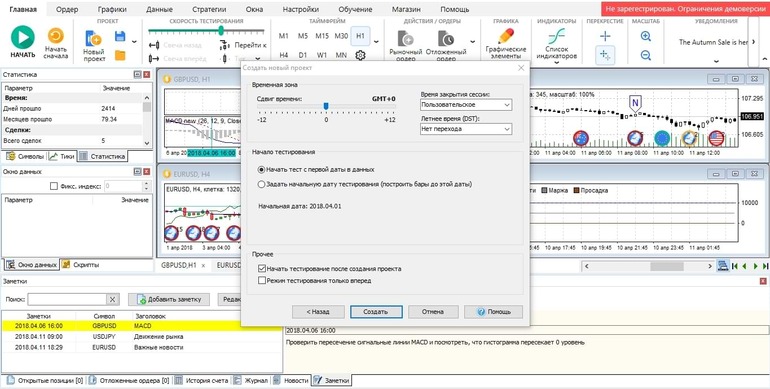770x389 pixels.
Task: Switch to the Скрипты panel tab
Action: tap(82, 264)
